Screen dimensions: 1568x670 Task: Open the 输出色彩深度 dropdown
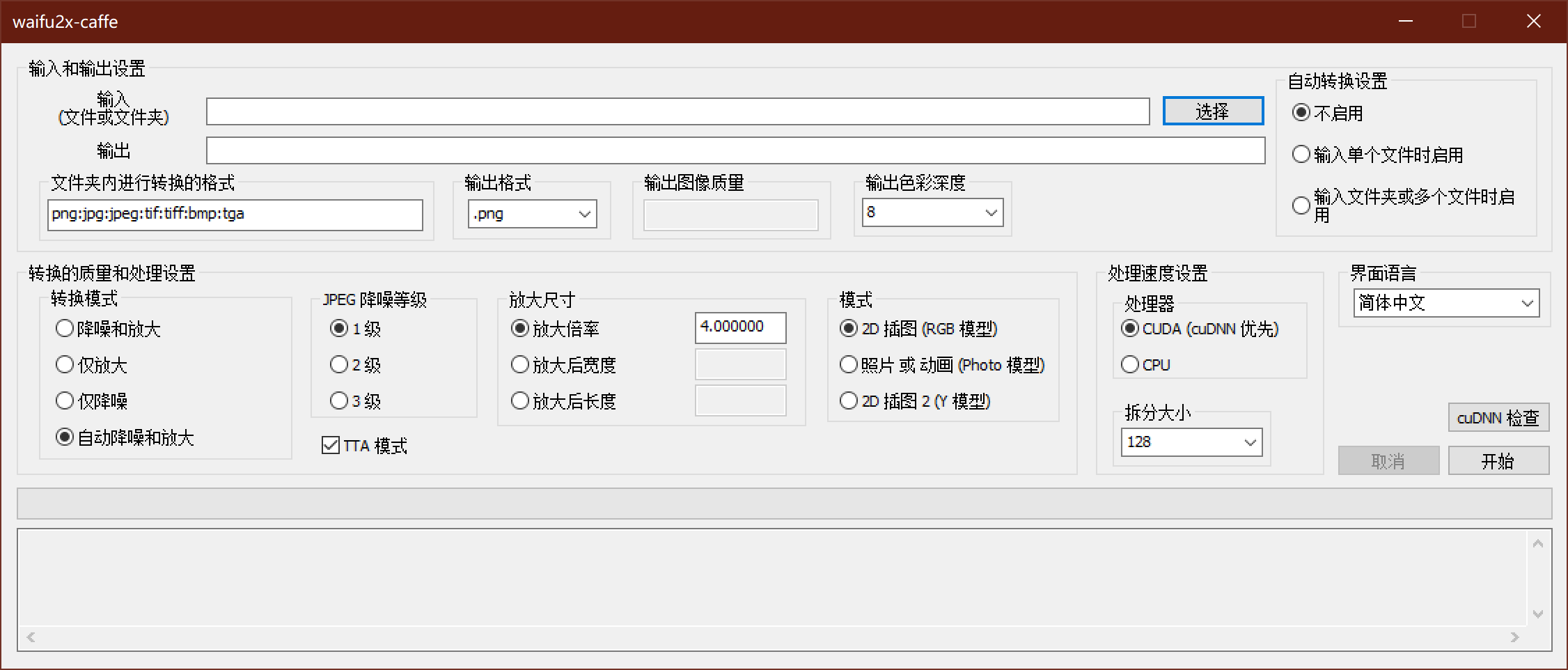click(933, 212)
